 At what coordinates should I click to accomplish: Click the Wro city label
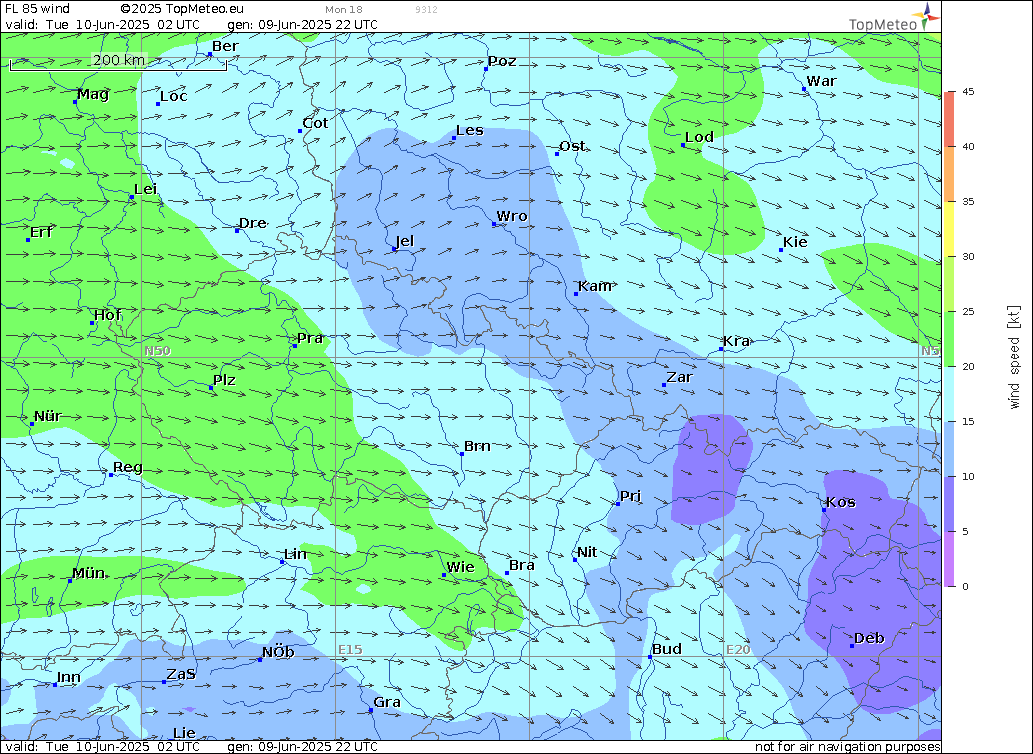[x=512, y=216]
